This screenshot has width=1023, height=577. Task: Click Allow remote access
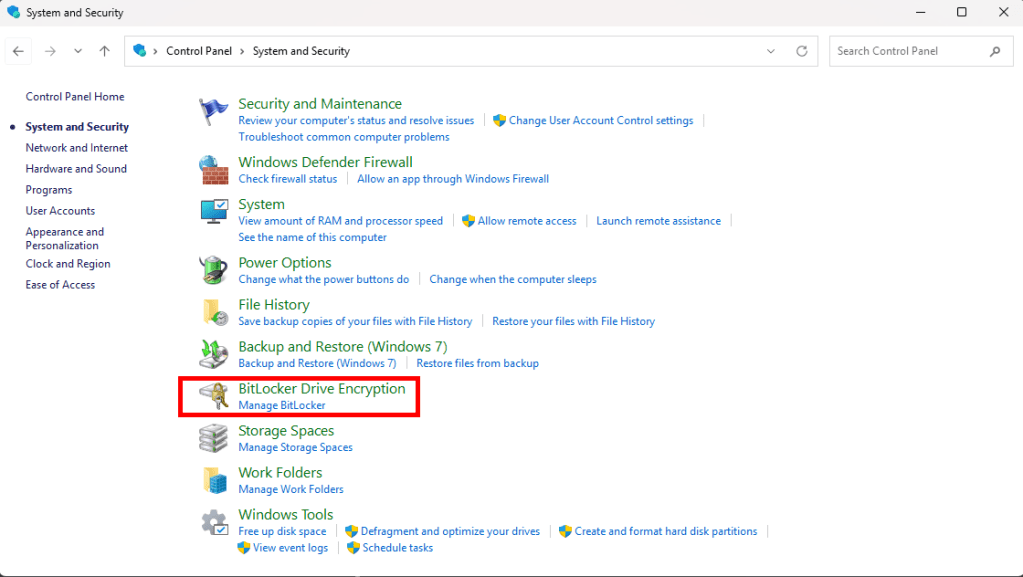pyautogui.click(x=527, y=221)
